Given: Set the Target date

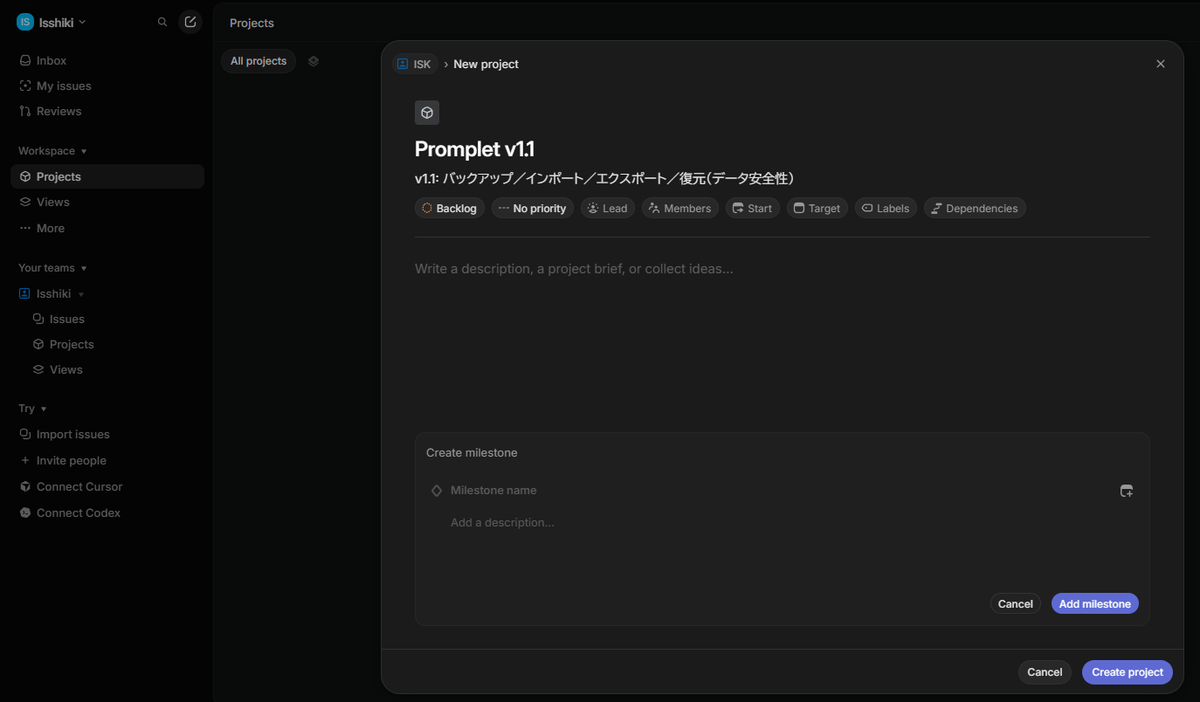Looking at the screenshot, I should pos(817,208).
